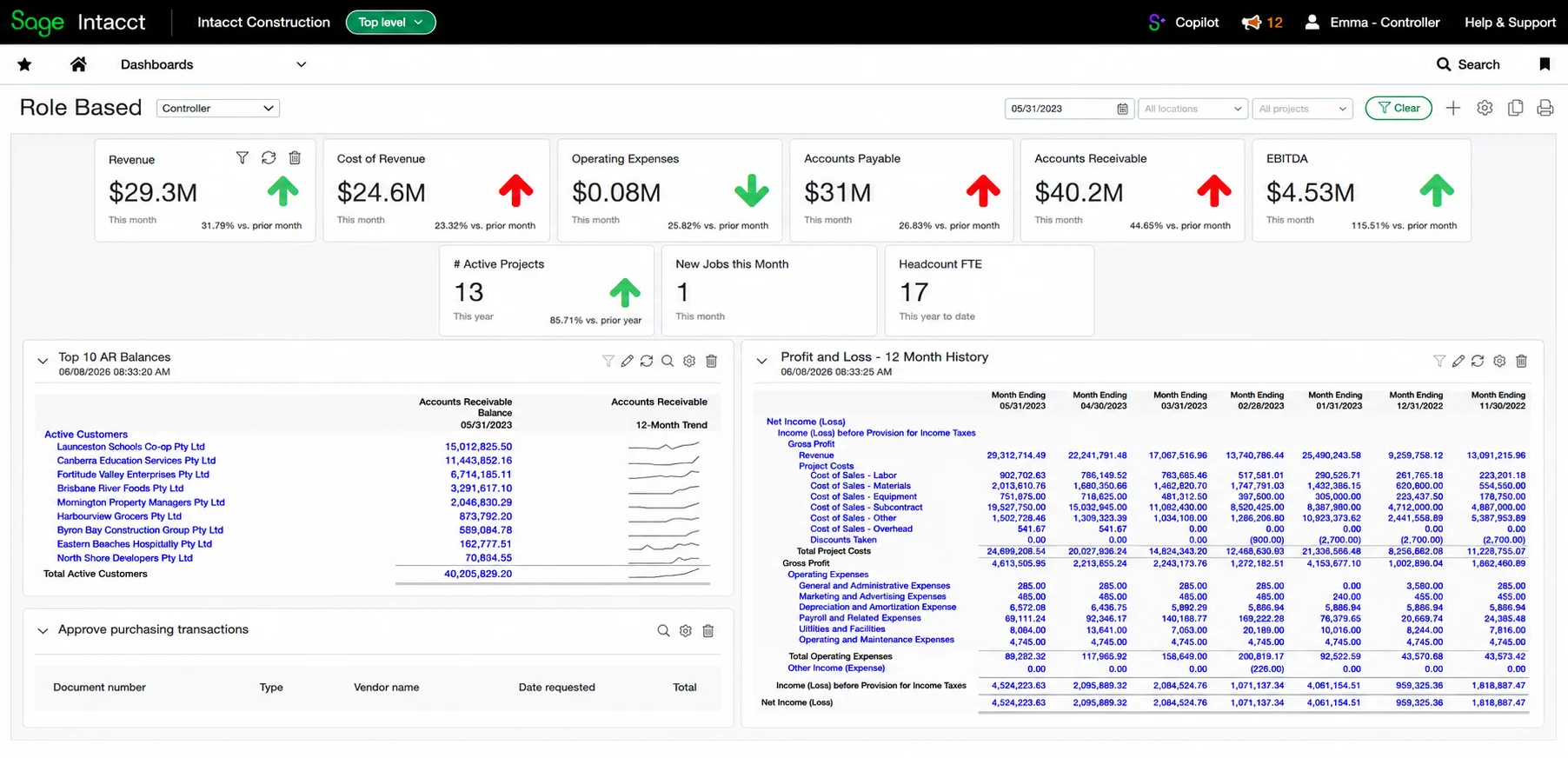This screenshot has height=758, width=1568.
Task: Collapse the Approve purchasing transactions panel
Action: [43, 631]
